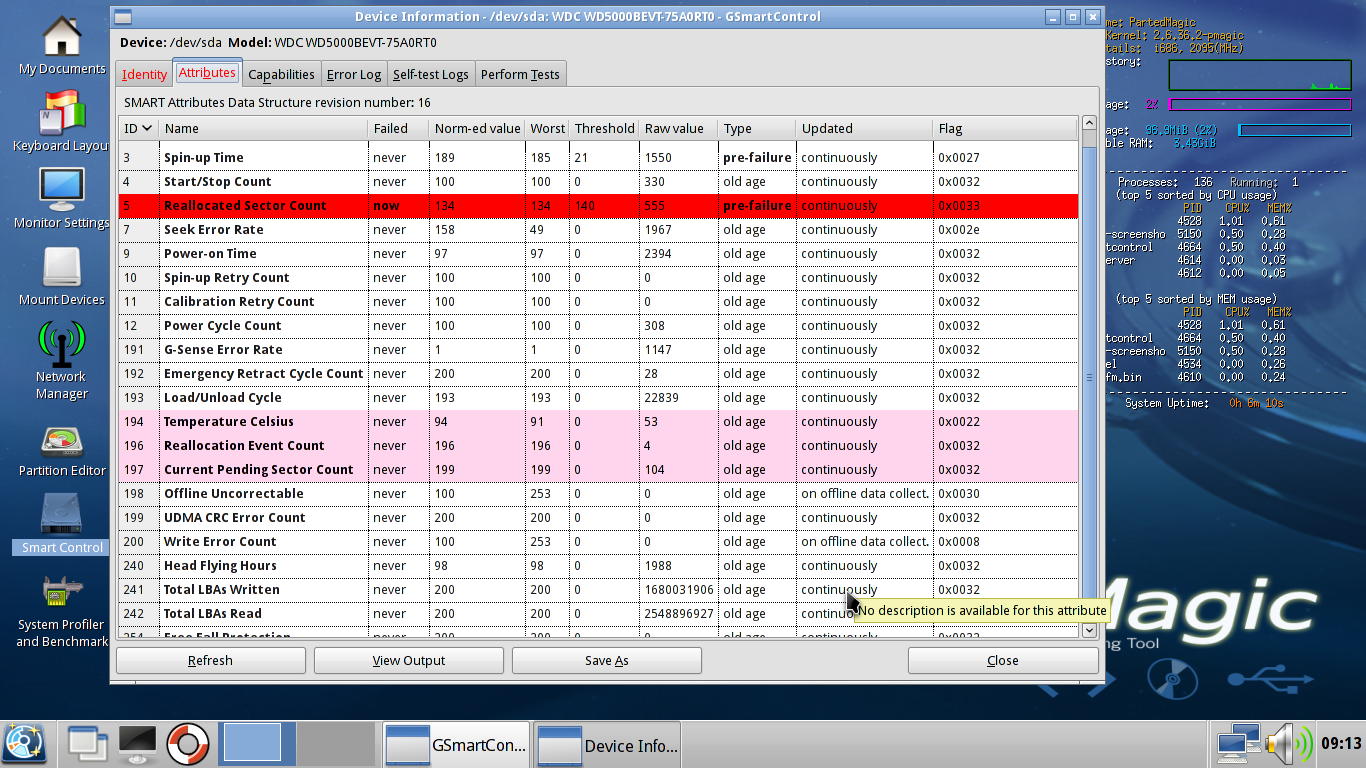Select the Smart Control desktop icon
This screenshot has height=768, width=1366.
pos(61,524)
